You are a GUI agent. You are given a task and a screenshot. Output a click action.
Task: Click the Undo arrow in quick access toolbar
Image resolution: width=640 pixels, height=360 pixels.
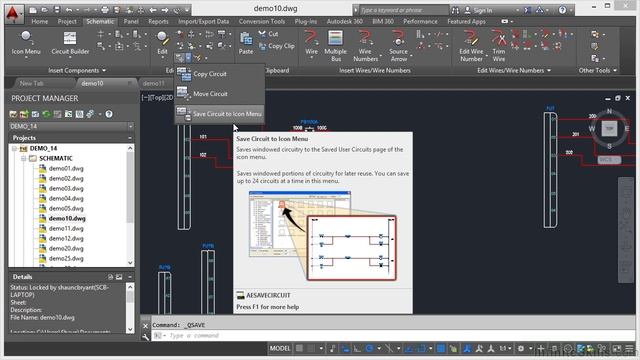(x=69, y=10)
